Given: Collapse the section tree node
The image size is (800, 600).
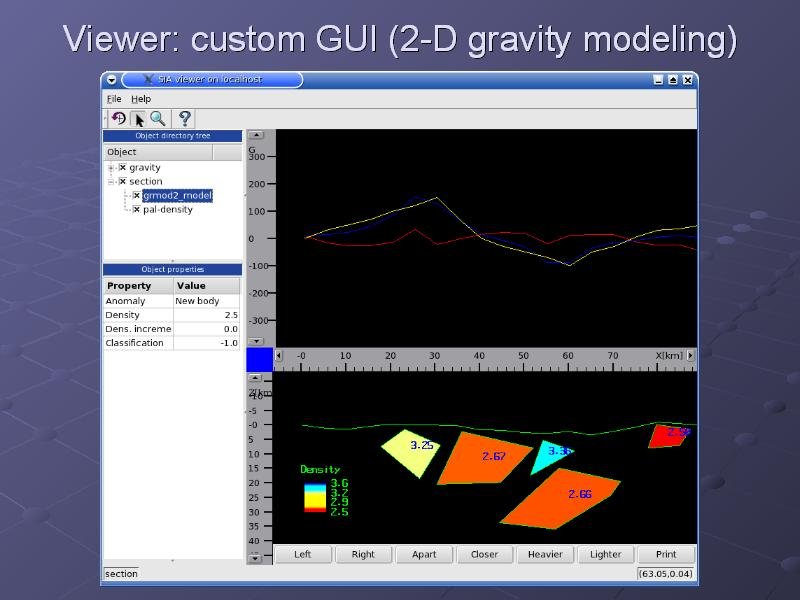Looking at the screenshot, I should tap(111, 182).
